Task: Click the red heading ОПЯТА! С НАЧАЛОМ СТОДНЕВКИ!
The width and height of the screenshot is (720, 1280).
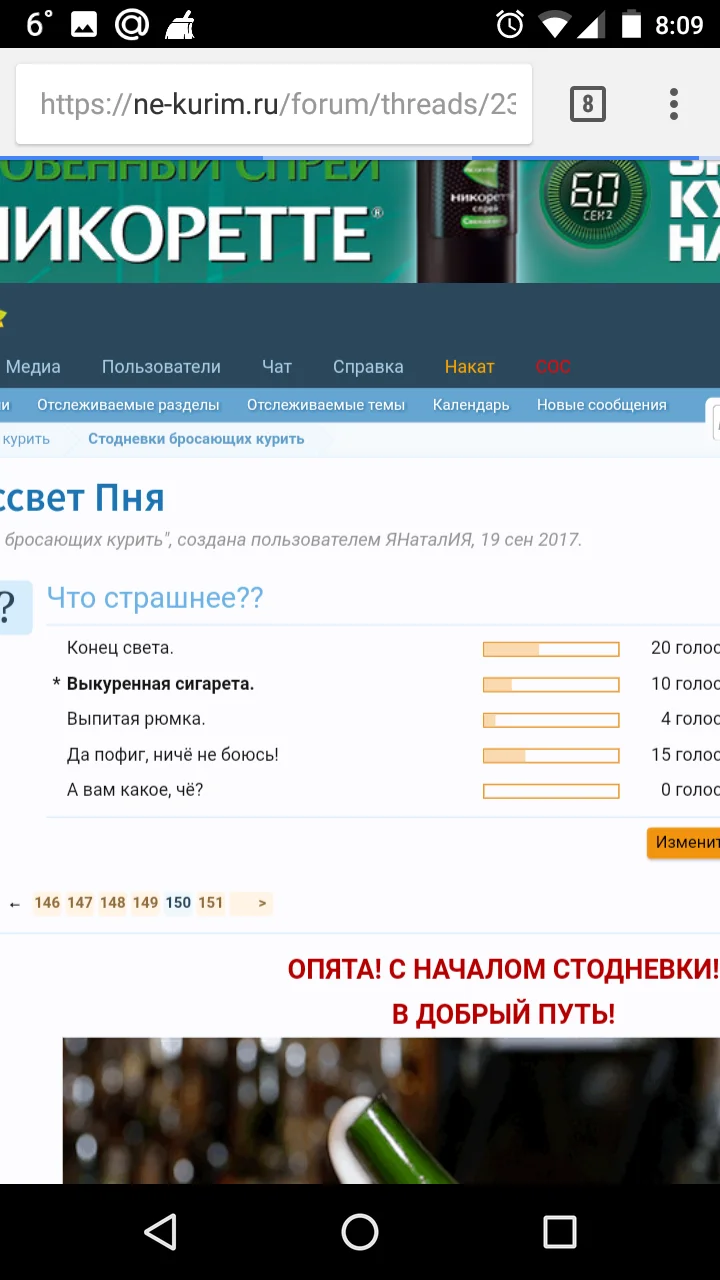Action: pos(503,969)
